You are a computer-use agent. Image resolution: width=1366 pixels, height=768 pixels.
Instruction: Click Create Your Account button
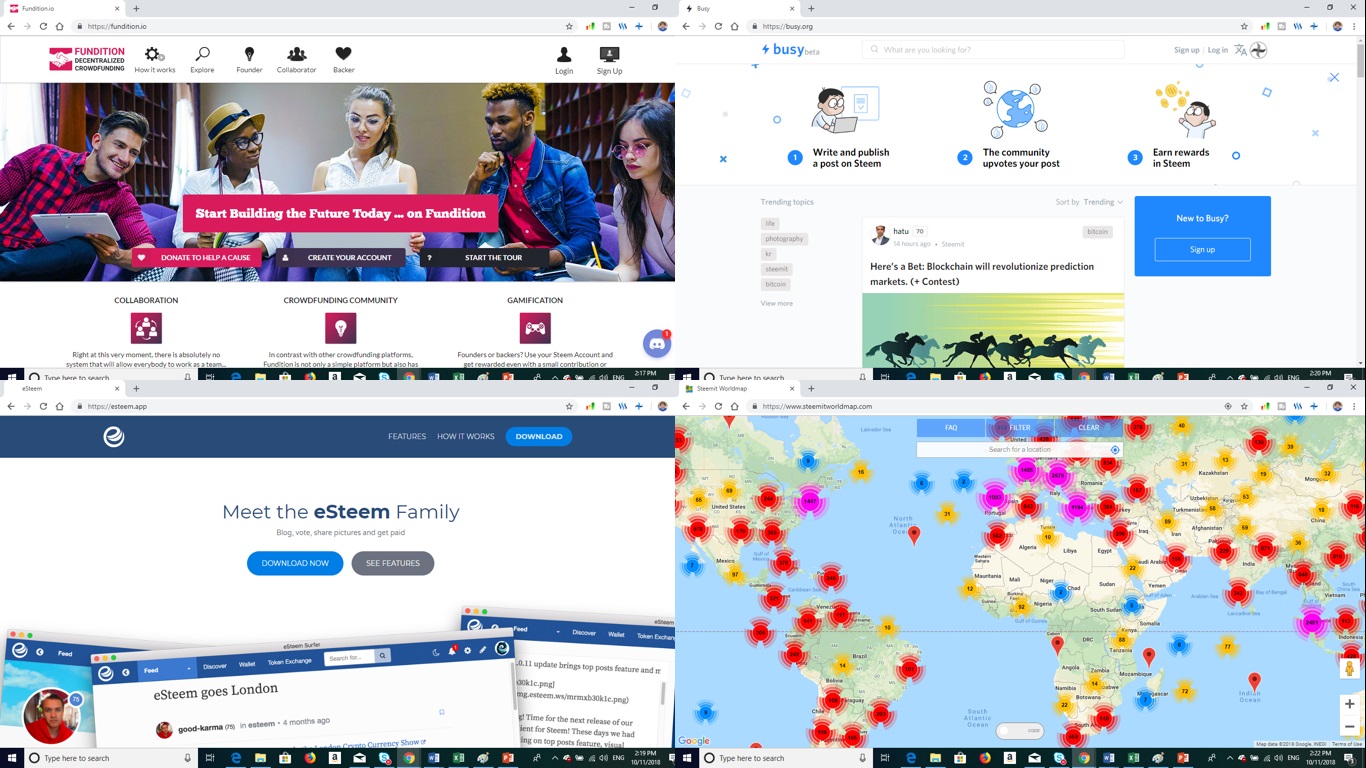pyautogui.click(x=340, y=258)
